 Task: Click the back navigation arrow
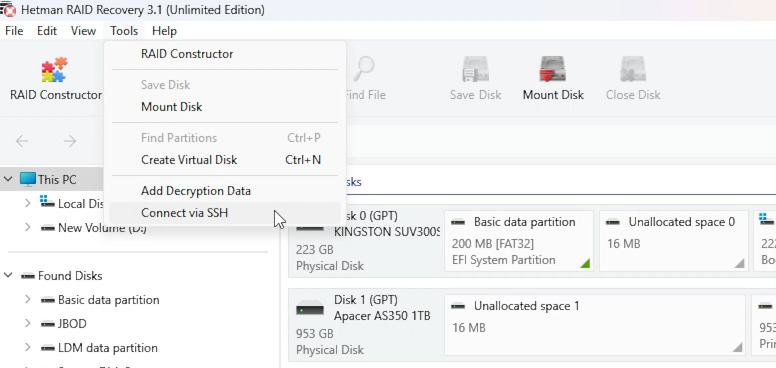[x=22, y=141]
